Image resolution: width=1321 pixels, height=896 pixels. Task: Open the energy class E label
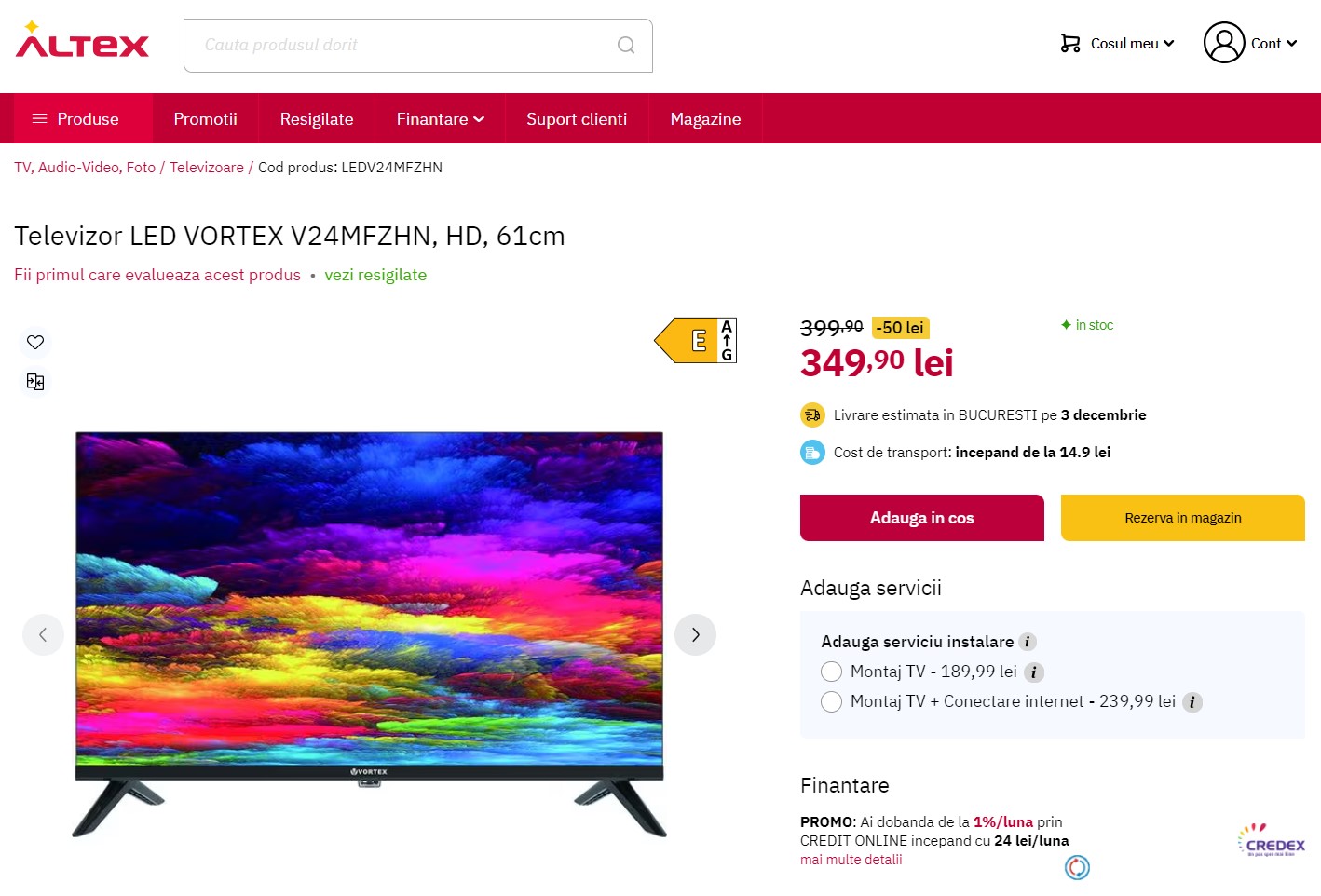pos(696,340)
